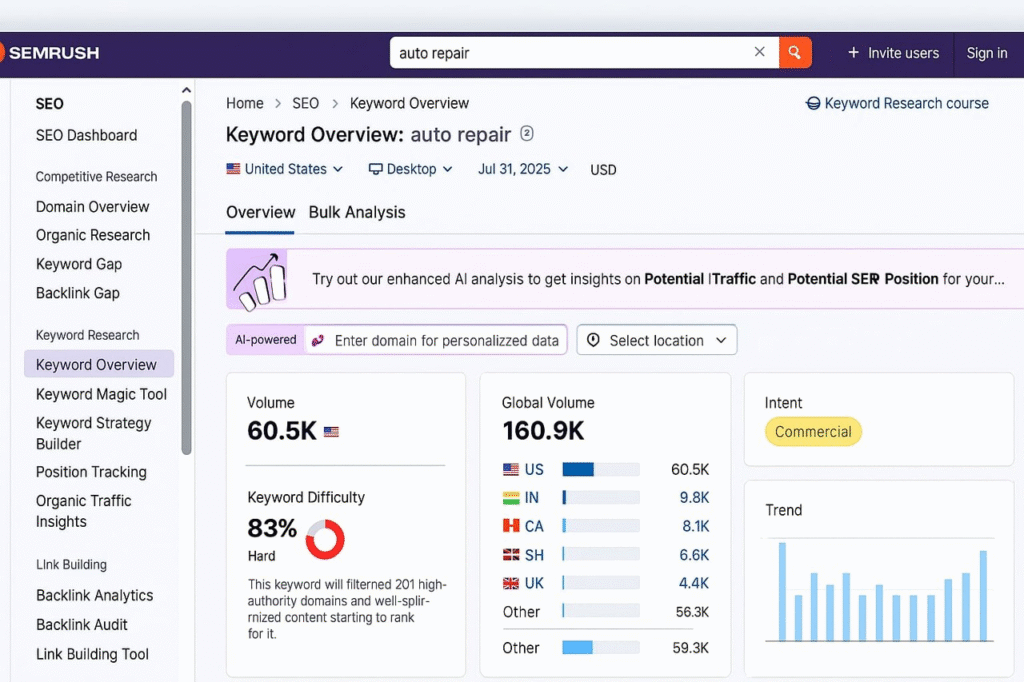This screenshot has height=682, width=1024.
Task: Click the location pin icon in Select location
Action: [x=593, y=340]
